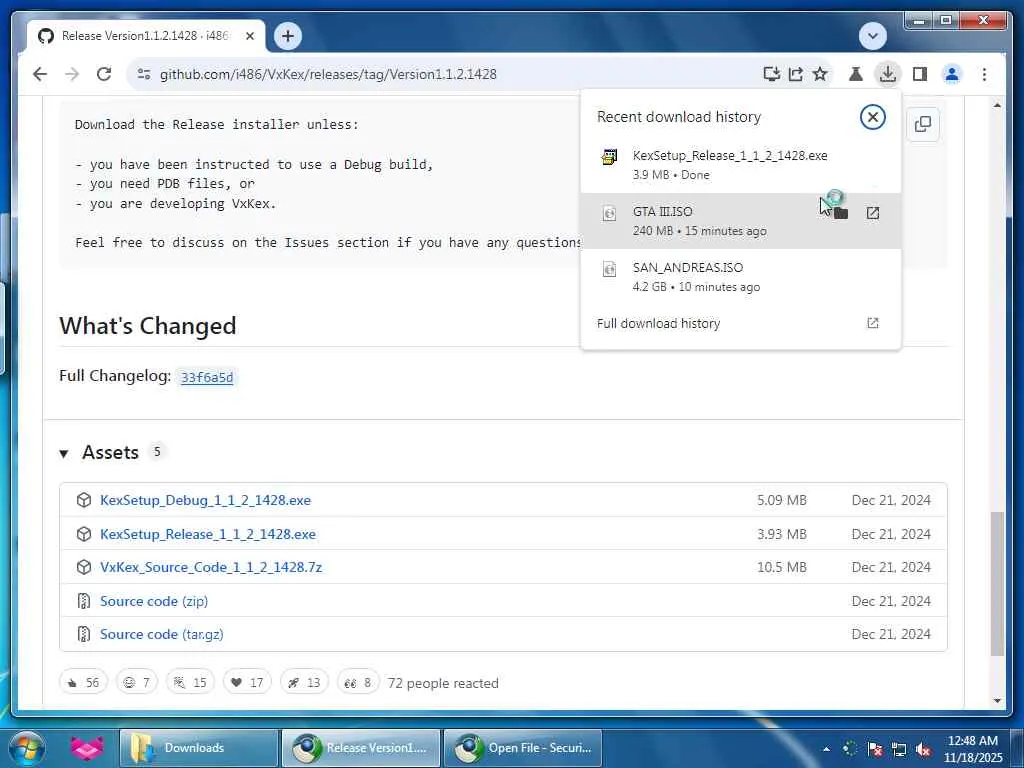Click the page vertical scrollbar thumb

pos(997,584)
